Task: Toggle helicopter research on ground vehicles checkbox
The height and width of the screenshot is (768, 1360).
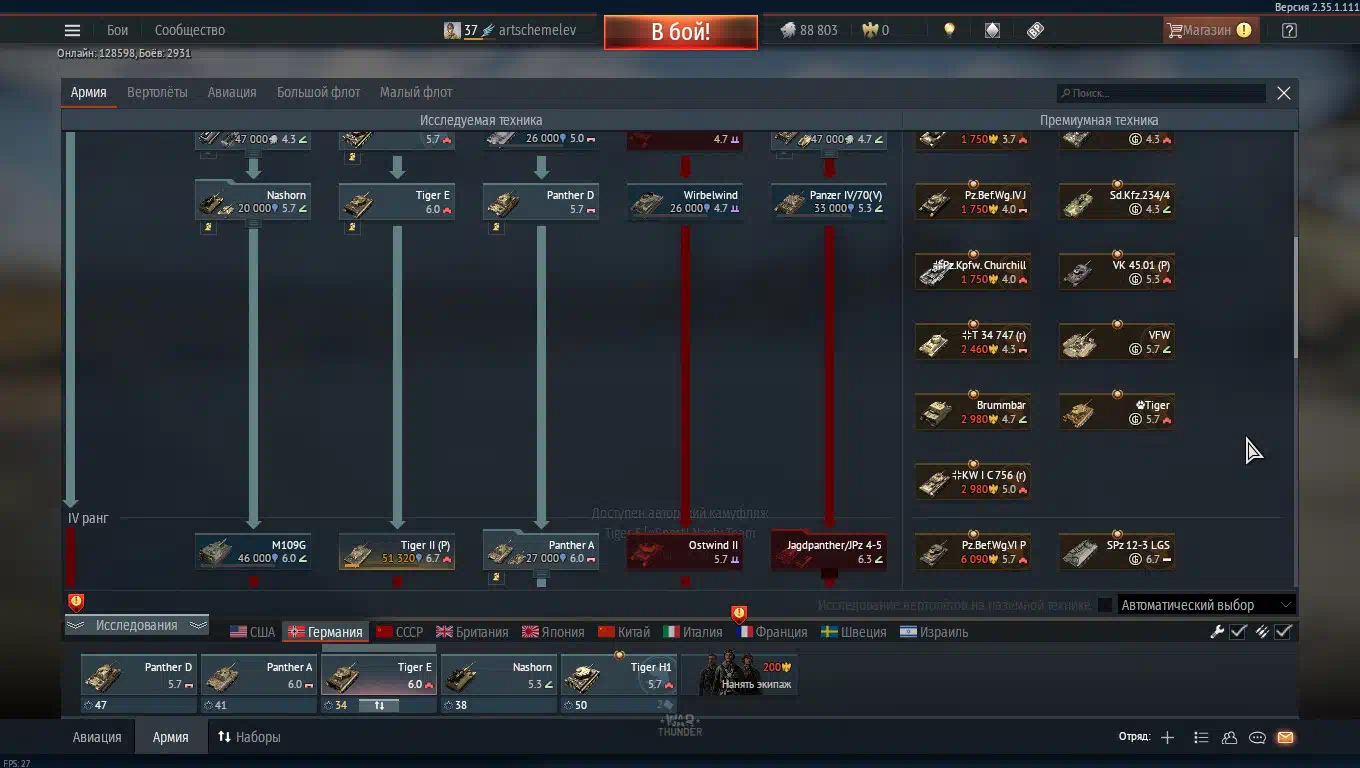Action: [x=1104, y=605]
